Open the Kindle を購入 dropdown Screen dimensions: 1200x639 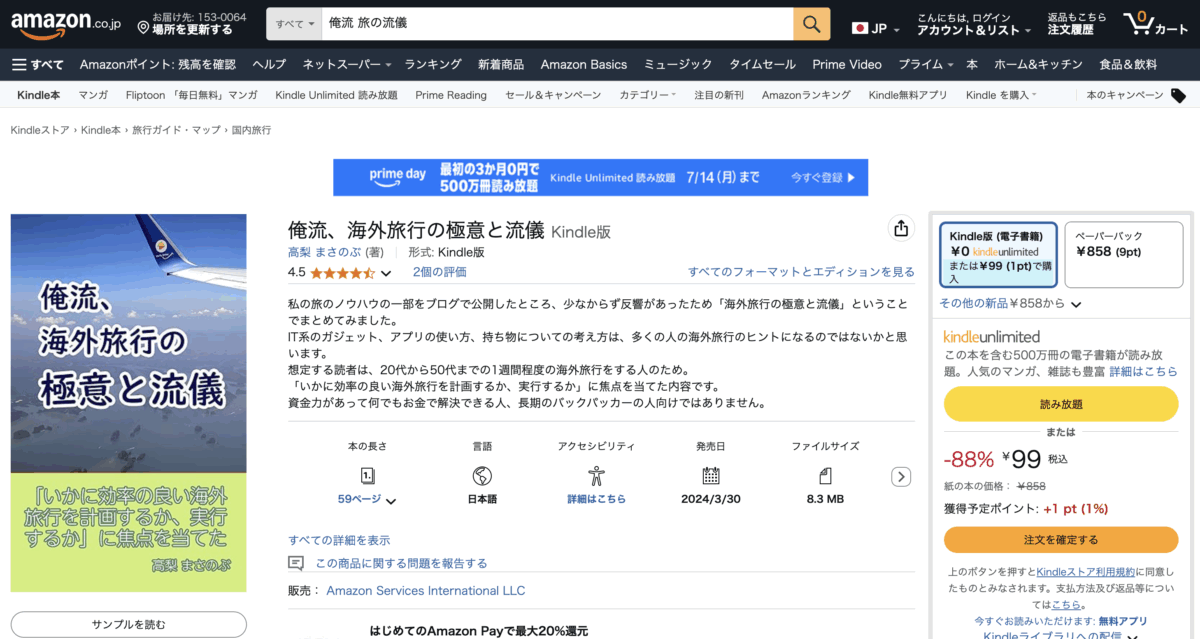[x=1001, y=96]
